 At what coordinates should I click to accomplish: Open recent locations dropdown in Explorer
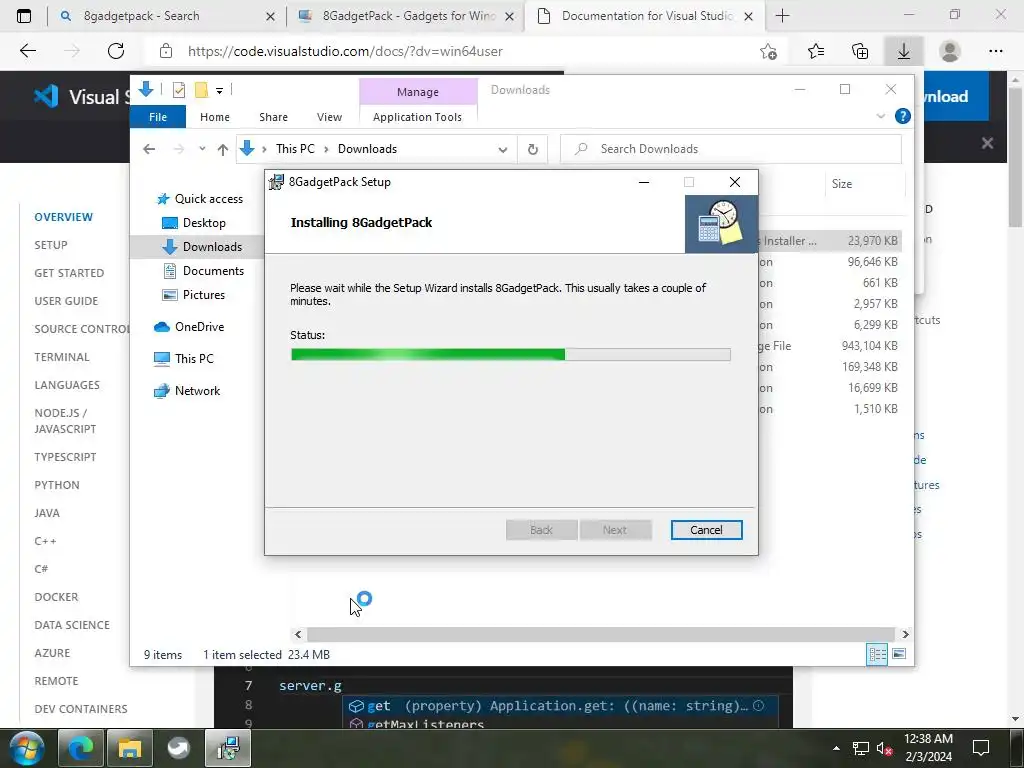tap(202, 149)
